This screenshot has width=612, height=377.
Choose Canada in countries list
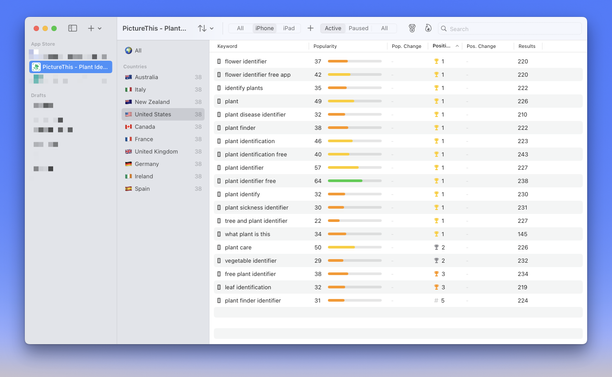click(163, 127)
